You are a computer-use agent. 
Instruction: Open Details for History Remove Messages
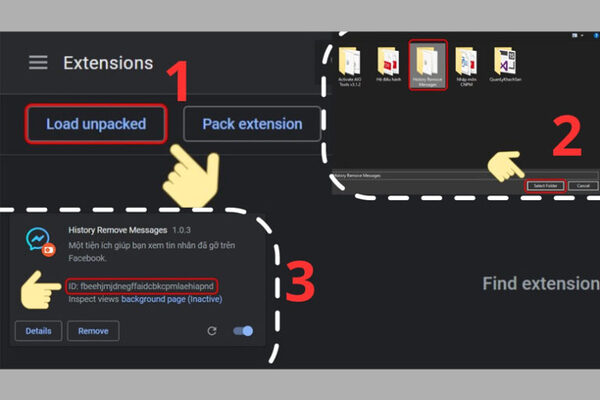click(x=38, y=331)
